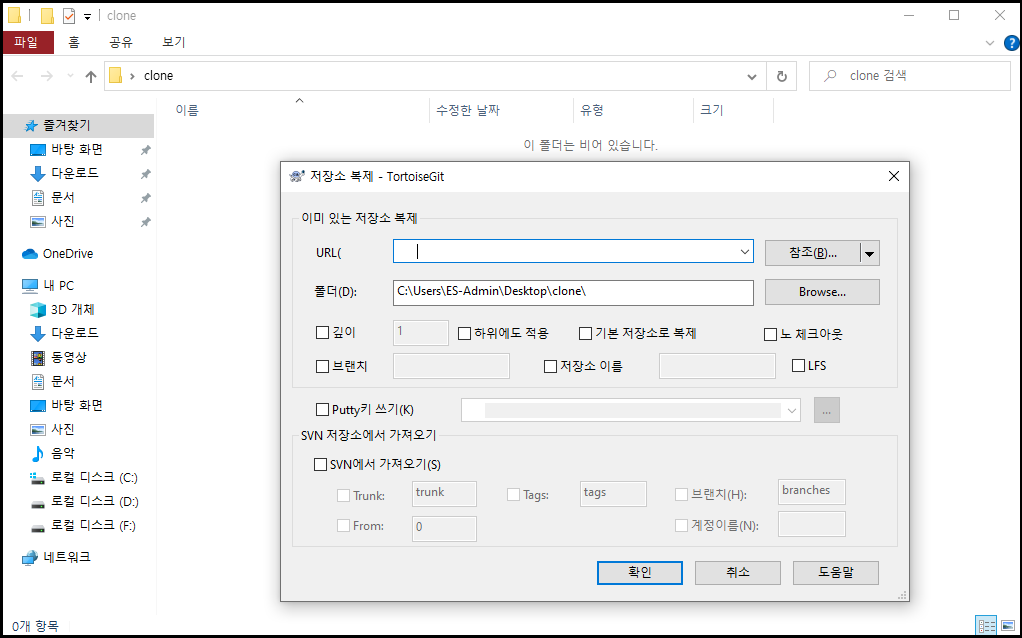Viewport: 1022px width, 638px height.
Task: Click the new folder quick access icon
Action: (47, 16)
